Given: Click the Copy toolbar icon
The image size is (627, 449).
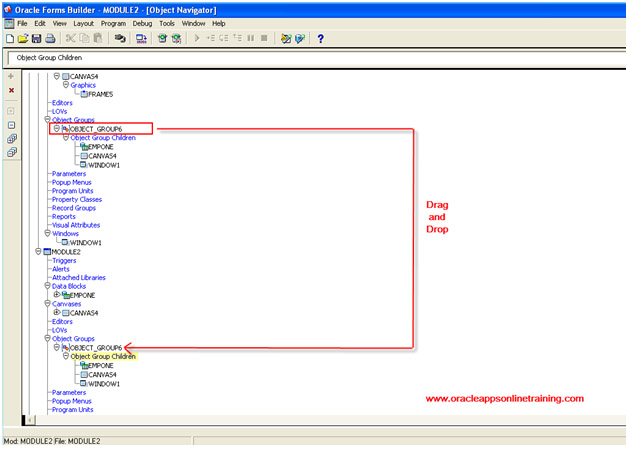Looking at the screenshot, I should [x=84, y=39].
